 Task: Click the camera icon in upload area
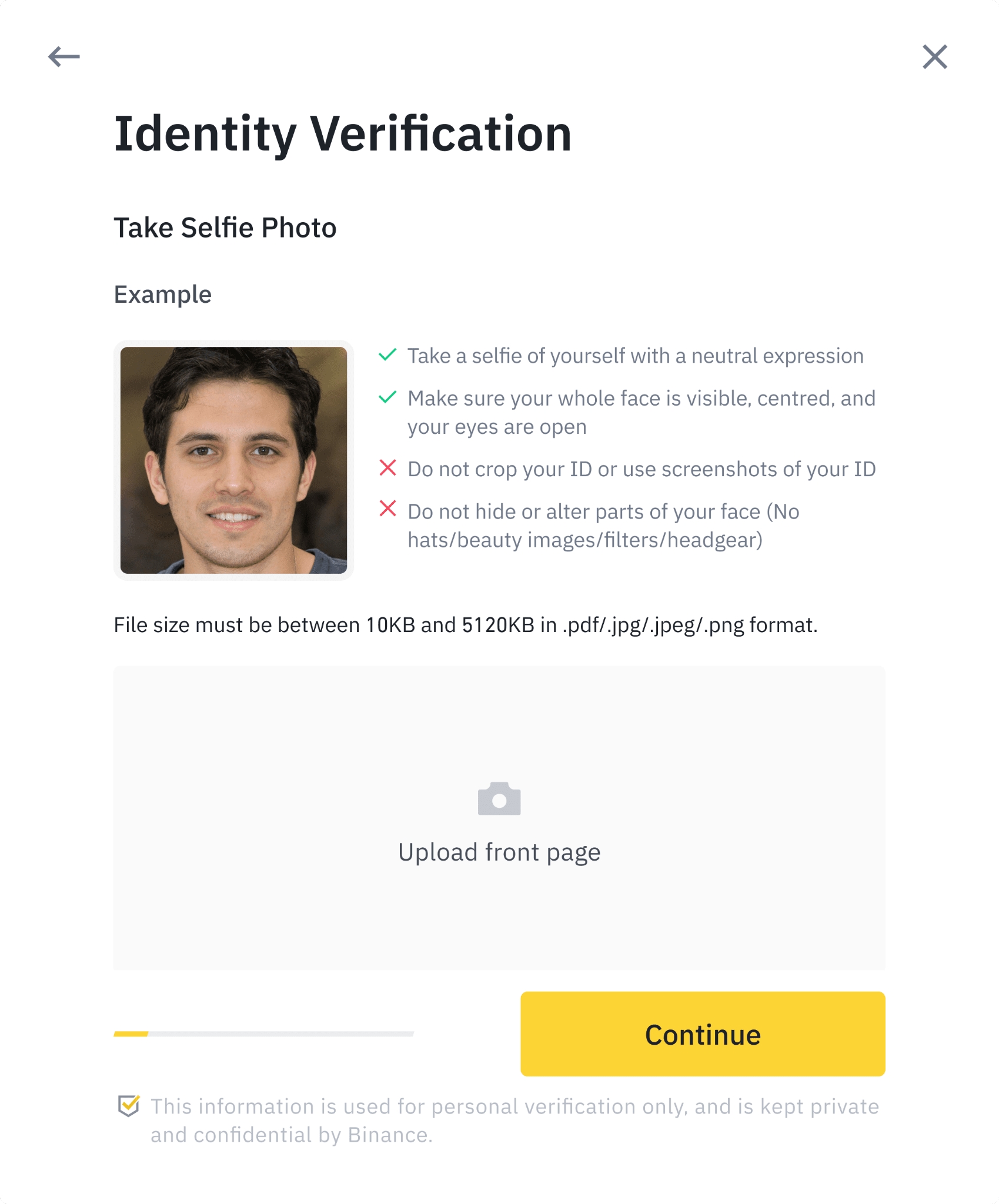[499, 798]
